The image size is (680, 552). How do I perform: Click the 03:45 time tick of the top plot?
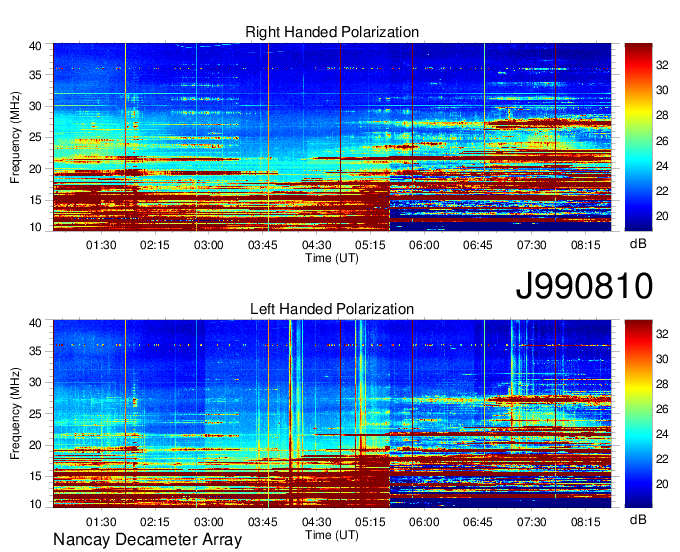tap(263, 245)
